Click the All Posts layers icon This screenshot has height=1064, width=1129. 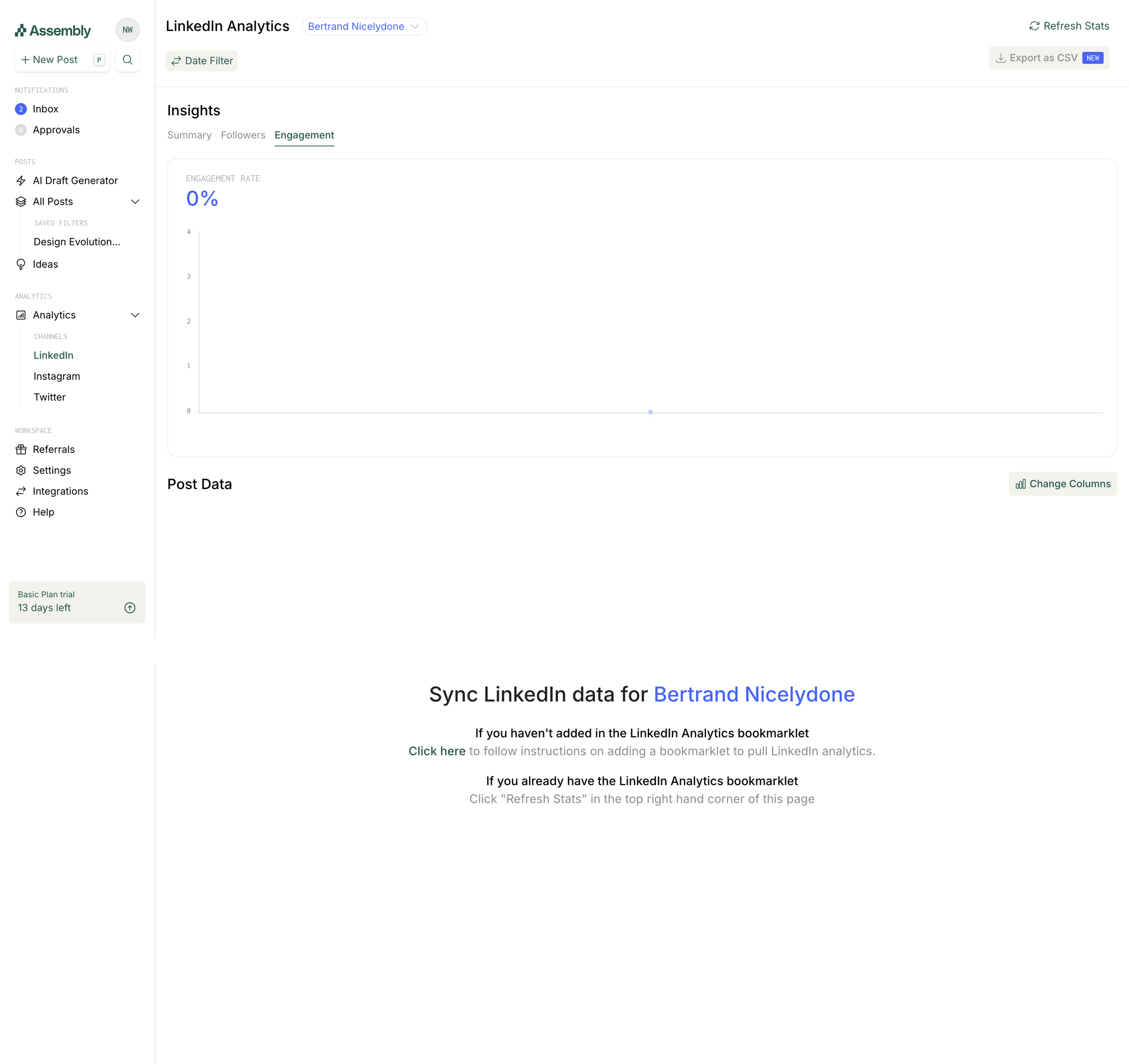pos(21,202)
